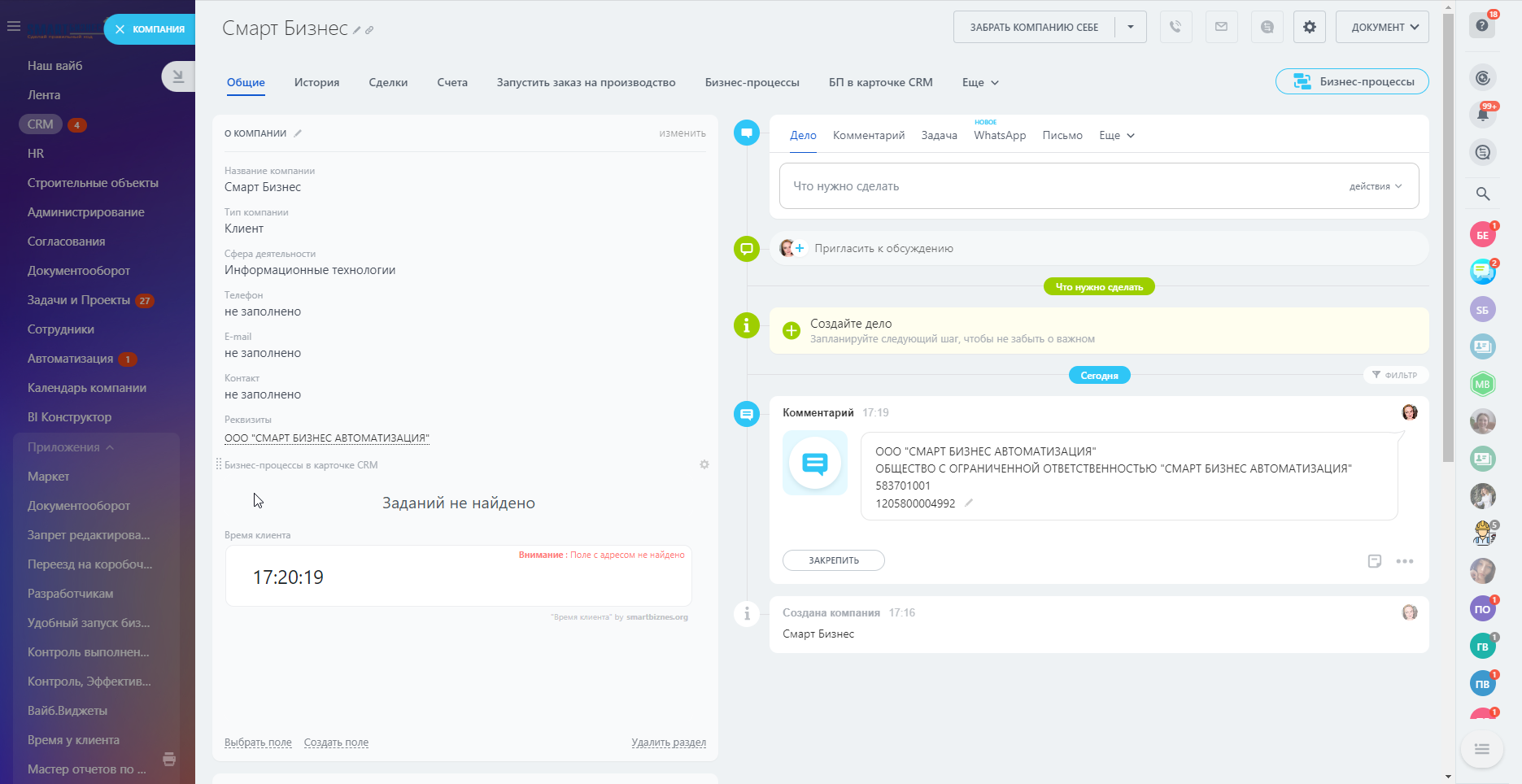Viewport: 1522px width, 784px height.
Task: Click the ЗАКРЕПИТЬ button
Action: (x=834, y=560)
